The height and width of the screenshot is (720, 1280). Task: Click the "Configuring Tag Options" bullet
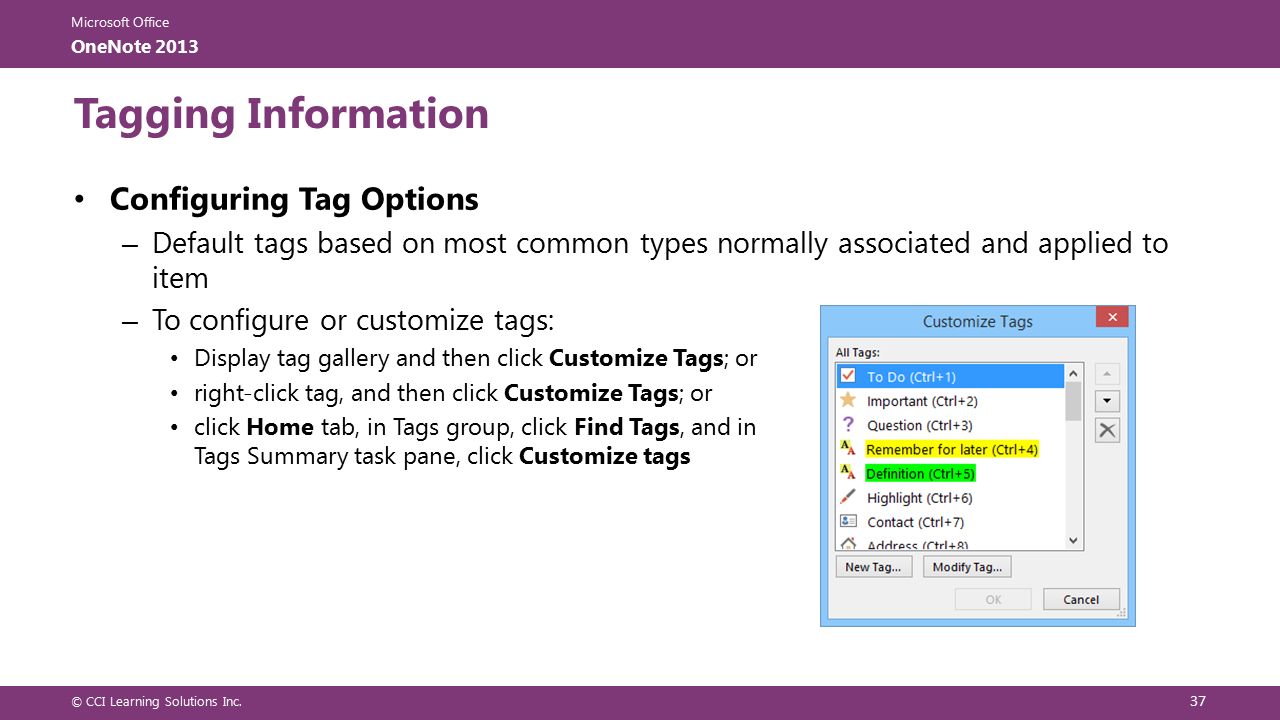point(294,199)
